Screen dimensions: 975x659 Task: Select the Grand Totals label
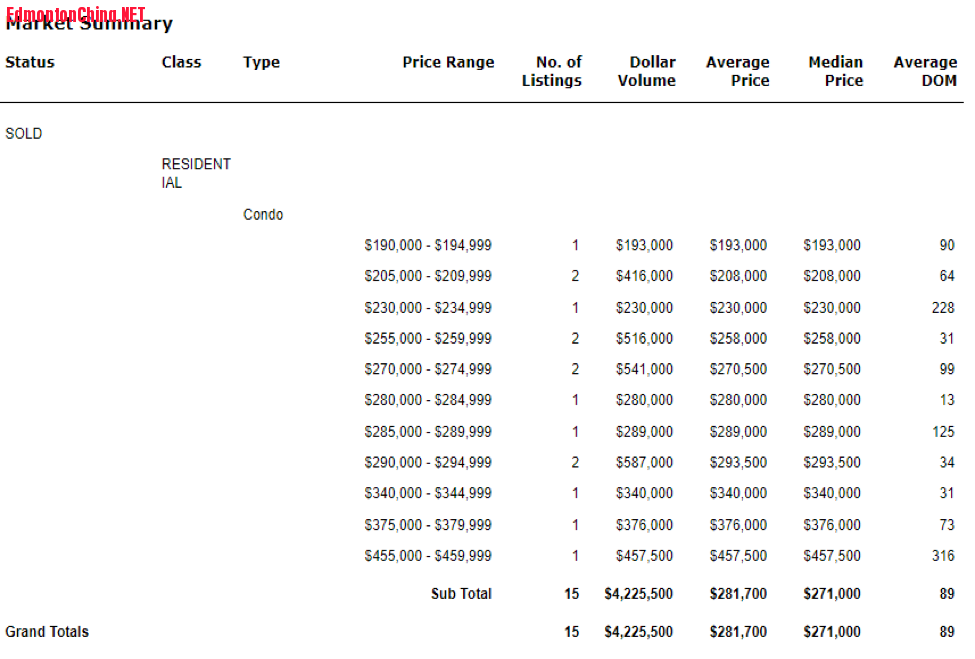47,632
